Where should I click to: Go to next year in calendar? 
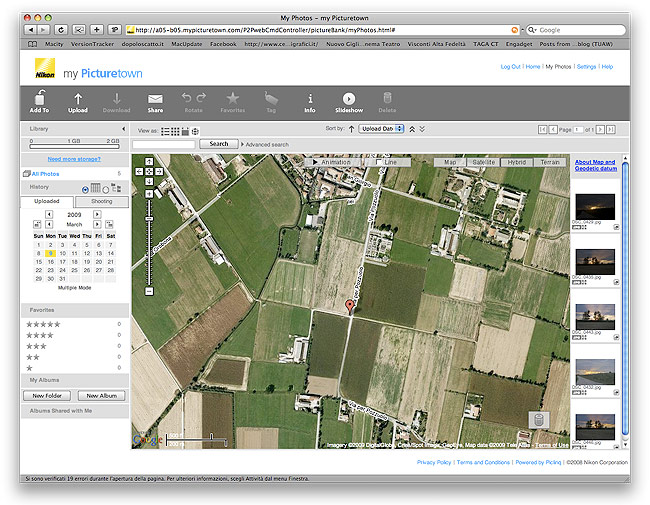click(x=97, y=214)
